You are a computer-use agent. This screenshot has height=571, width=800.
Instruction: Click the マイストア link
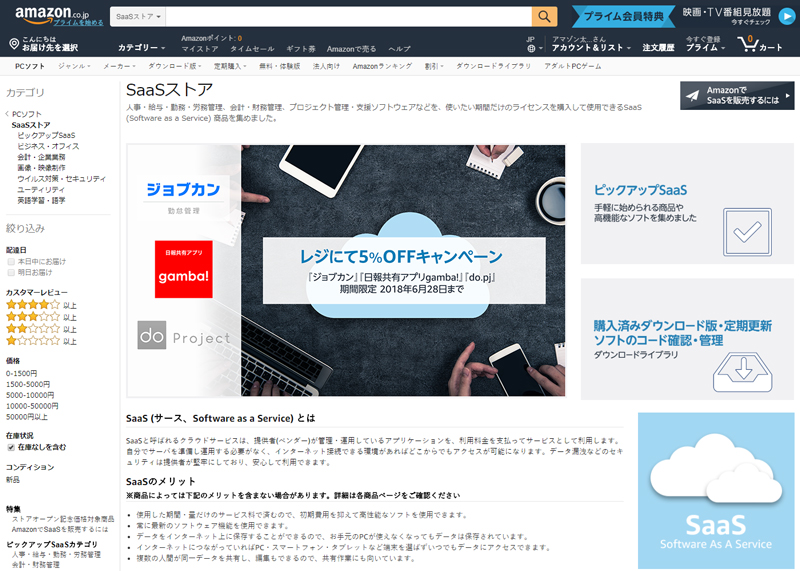tap(200, 49)
